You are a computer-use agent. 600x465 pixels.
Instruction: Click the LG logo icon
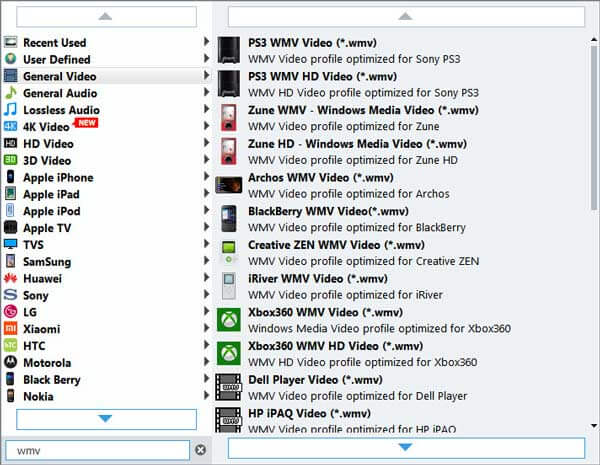pos(10,312)
